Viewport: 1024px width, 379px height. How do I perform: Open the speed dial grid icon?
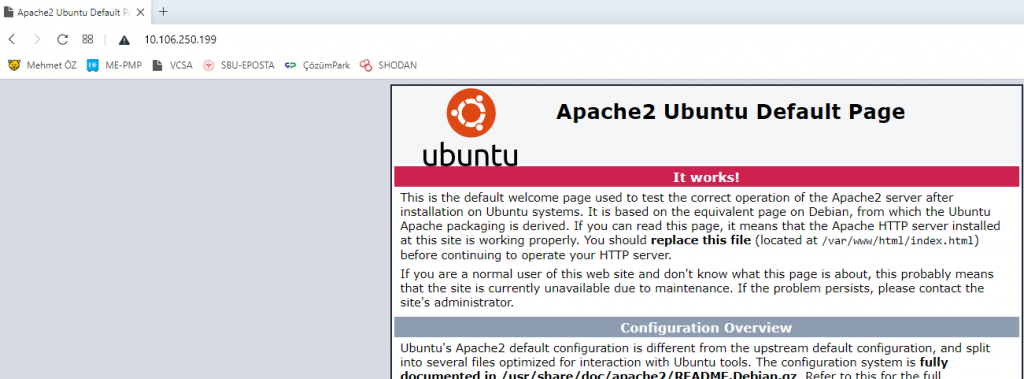88,39
